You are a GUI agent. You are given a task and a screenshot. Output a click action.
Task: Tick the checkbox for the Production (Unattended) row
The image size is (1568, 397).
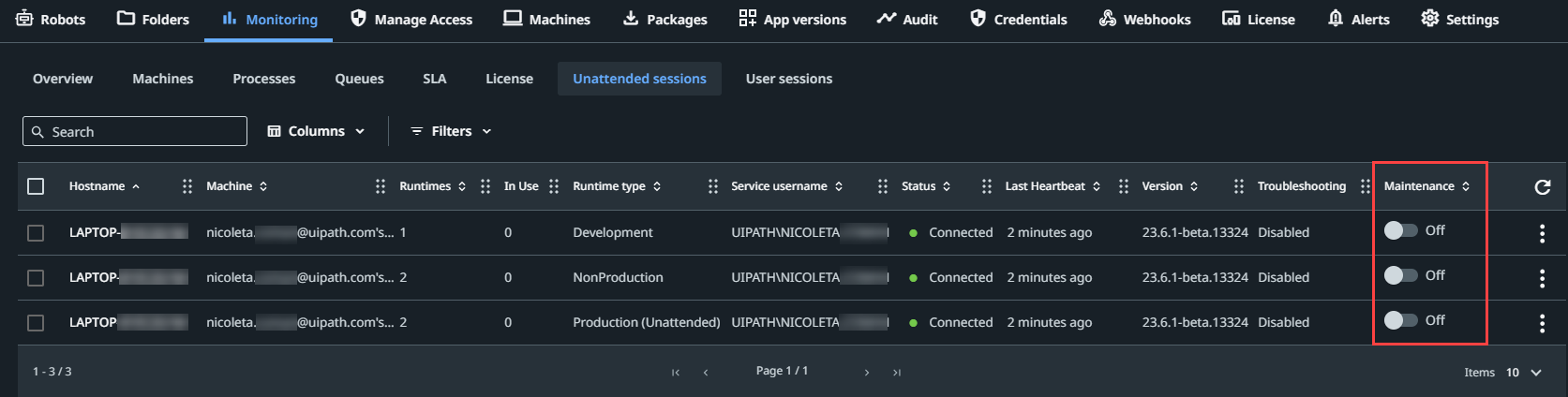[x=36, y=323]
